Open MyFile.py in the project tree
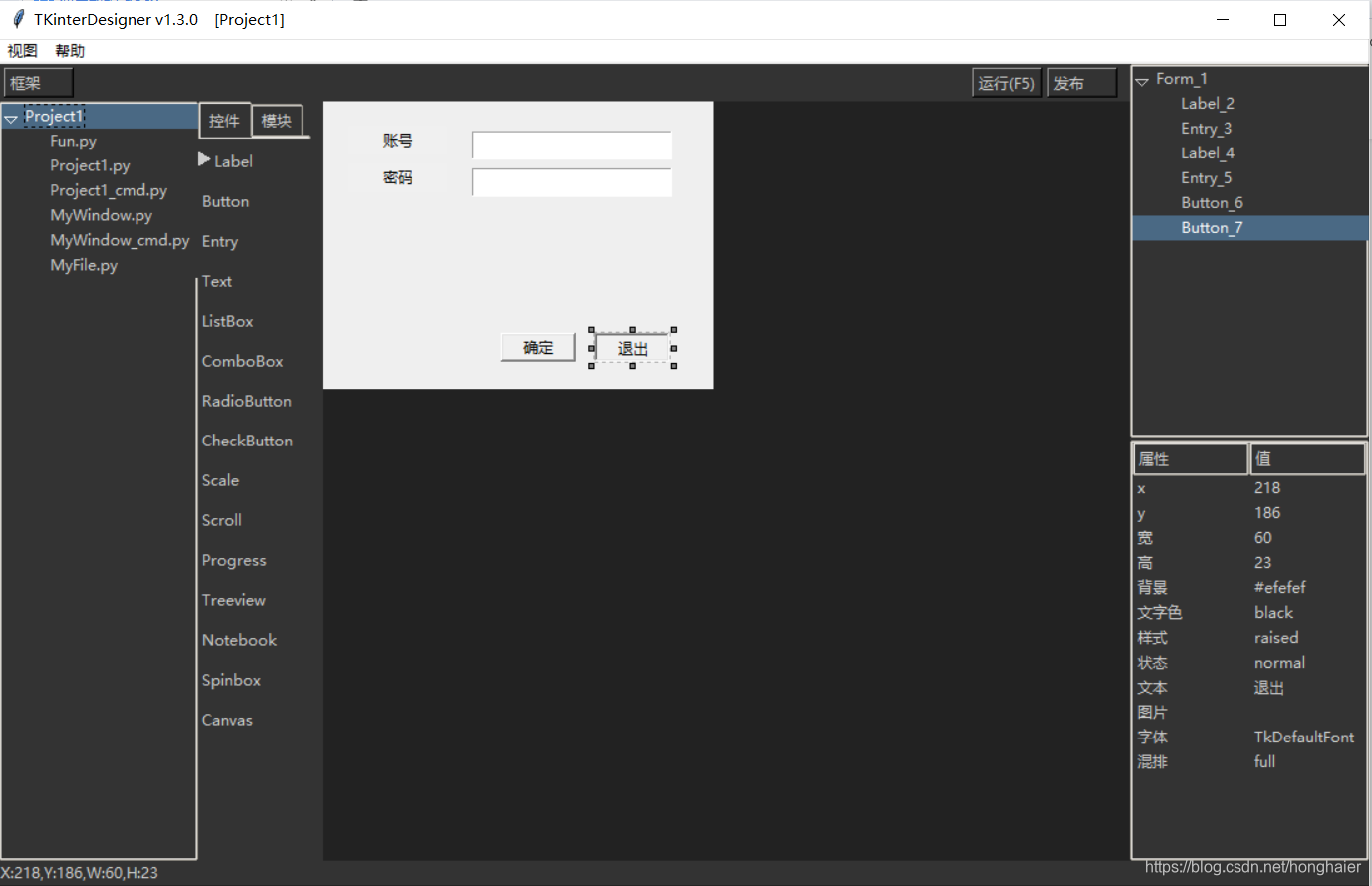 click(x=84, y=265)
